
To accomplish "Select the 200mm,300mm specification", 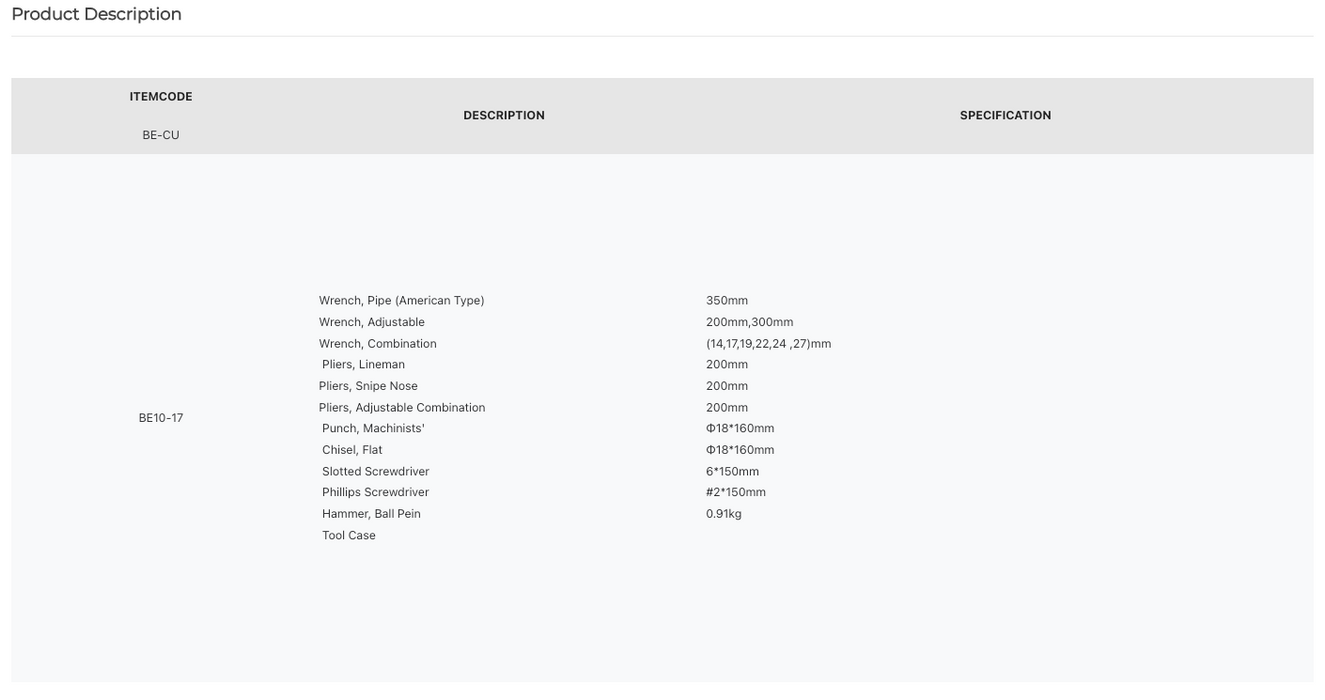I will 750,322.
